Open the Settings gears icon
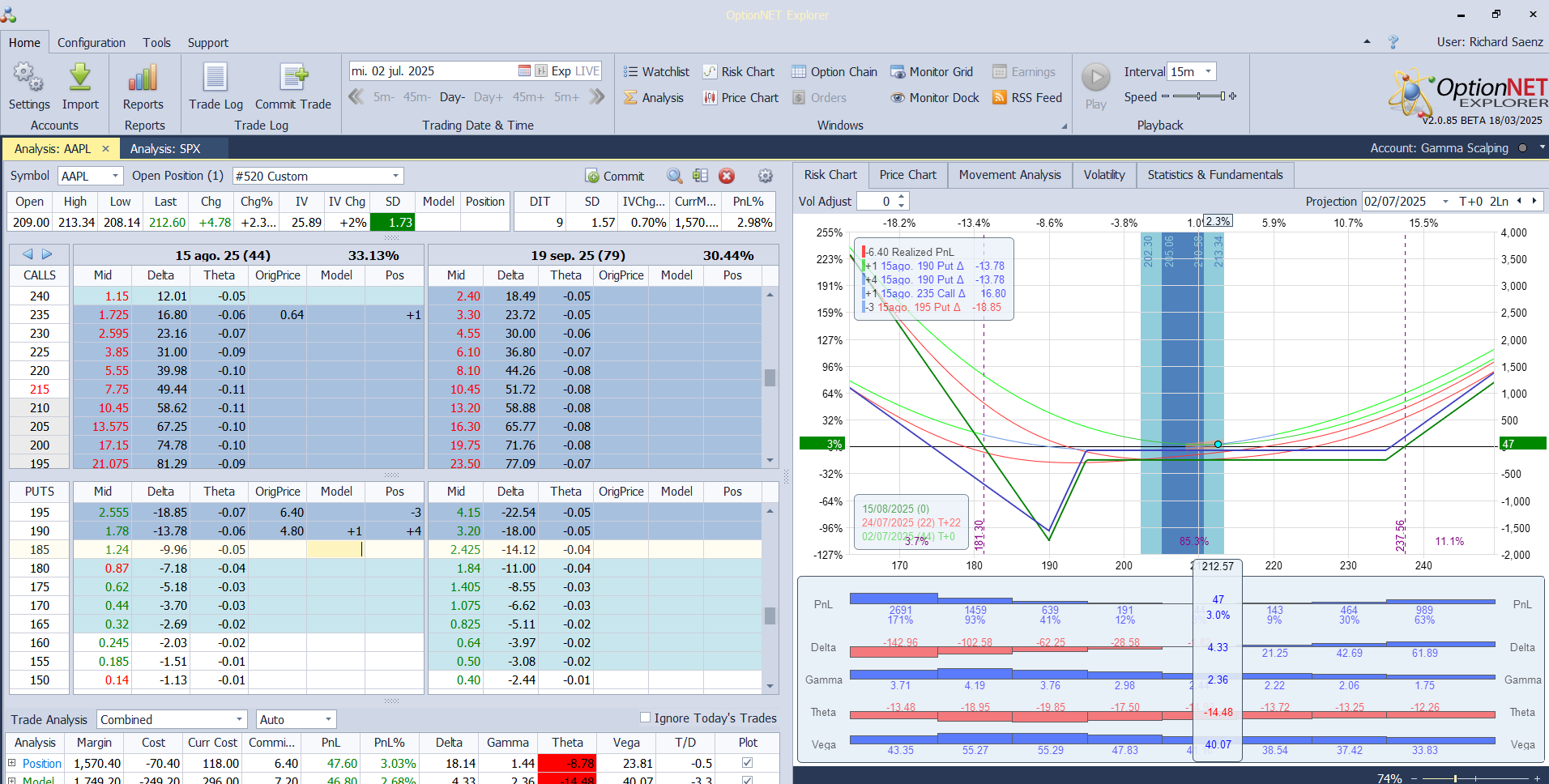Image resolution: width=1549 pixels, height=784 pixels. tap(28, 78)
